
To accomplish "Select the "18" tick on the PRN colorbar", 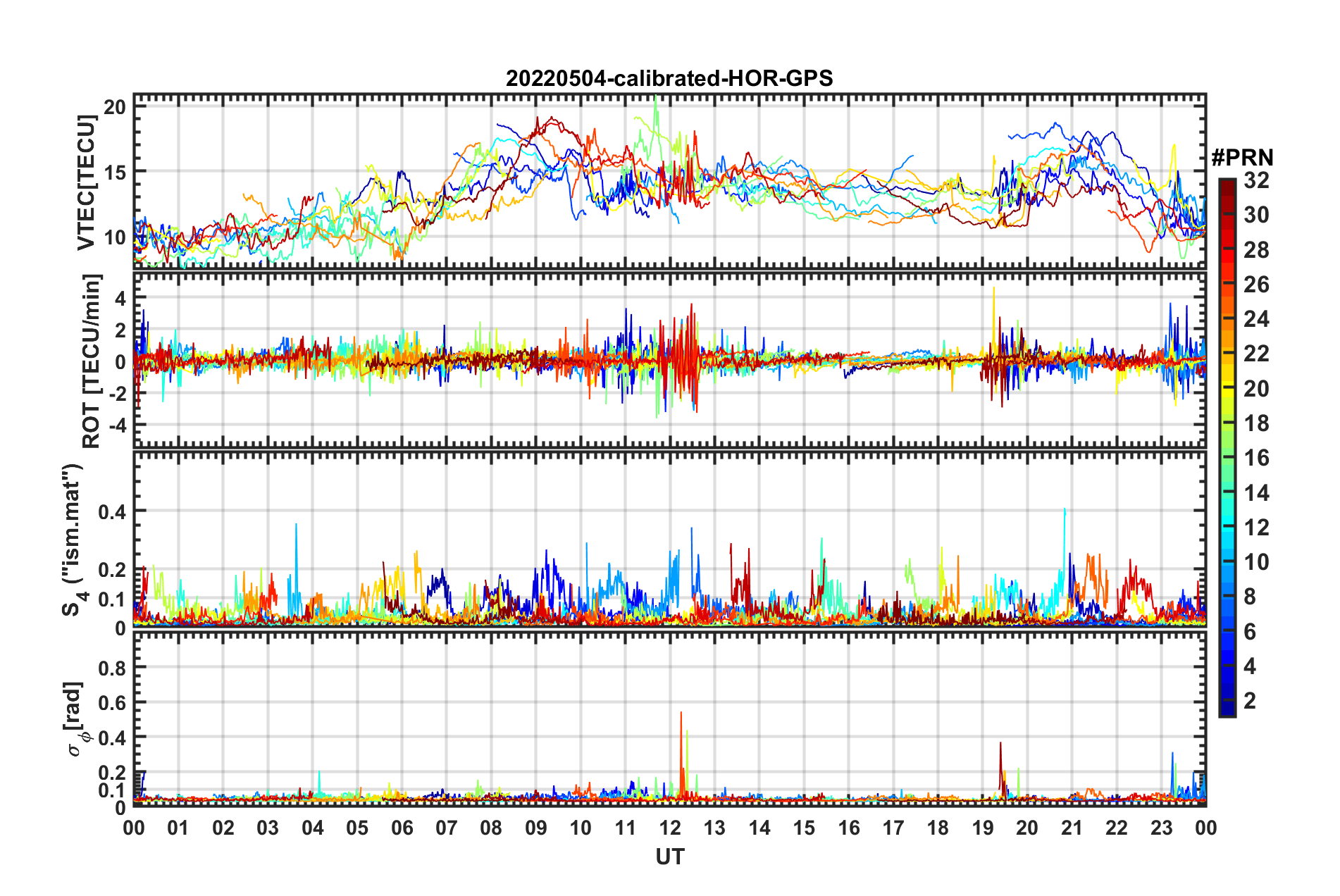I will pyautogui.click(x=1256, y=423).
